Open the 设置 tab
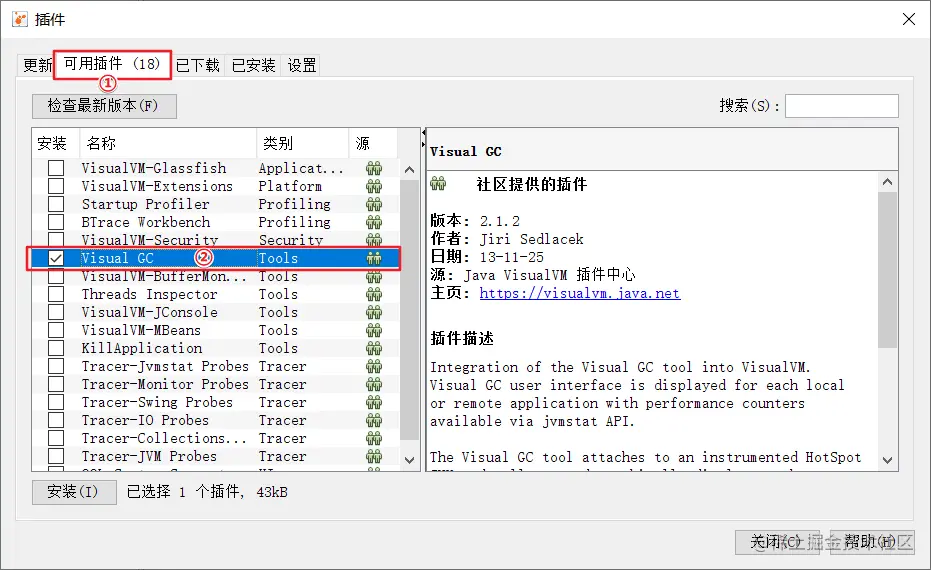 (x=302, y=65)
